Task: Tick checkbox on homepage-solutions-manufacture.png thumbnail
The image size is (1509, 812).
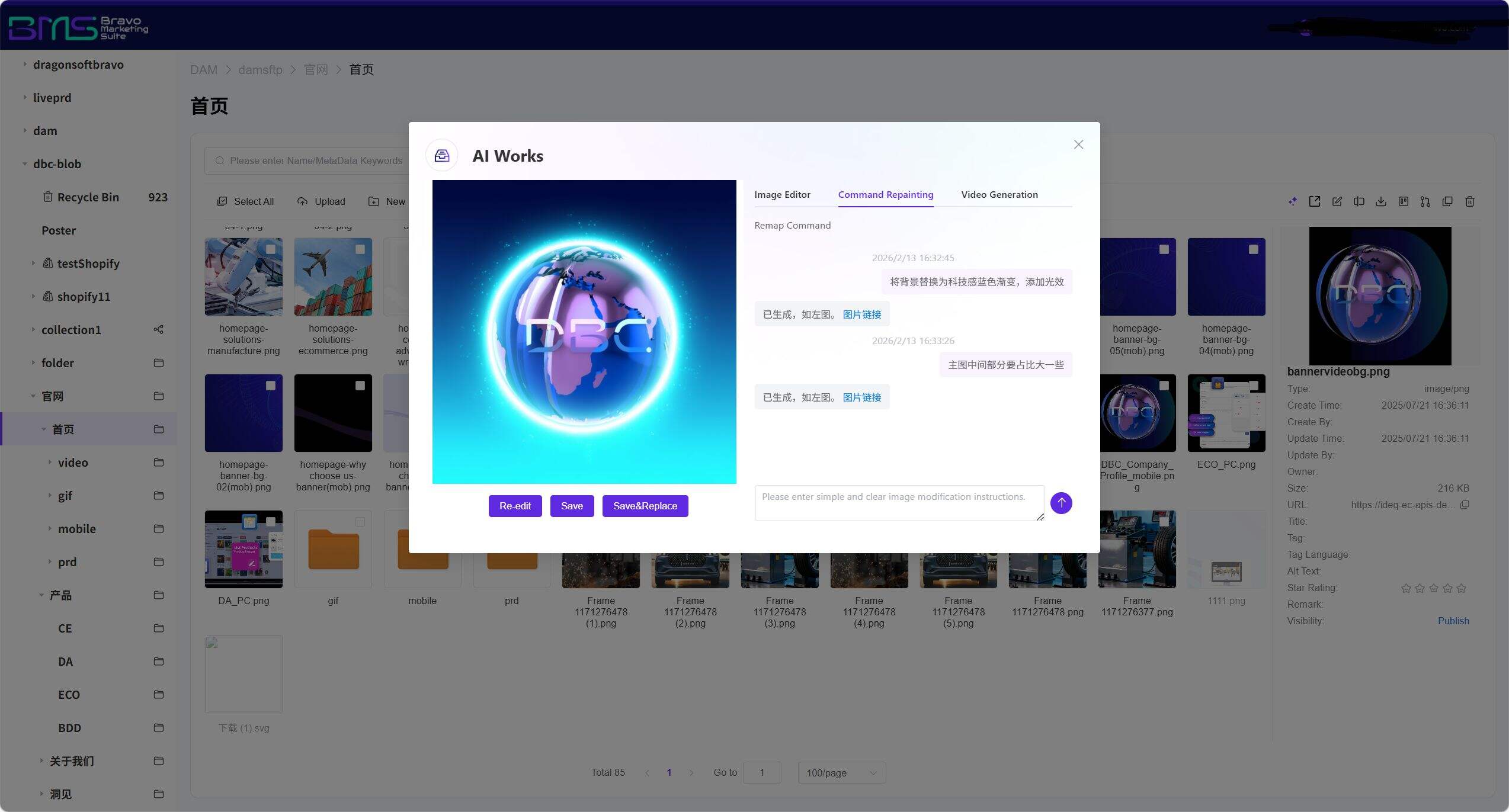Action: pos(271,249)
